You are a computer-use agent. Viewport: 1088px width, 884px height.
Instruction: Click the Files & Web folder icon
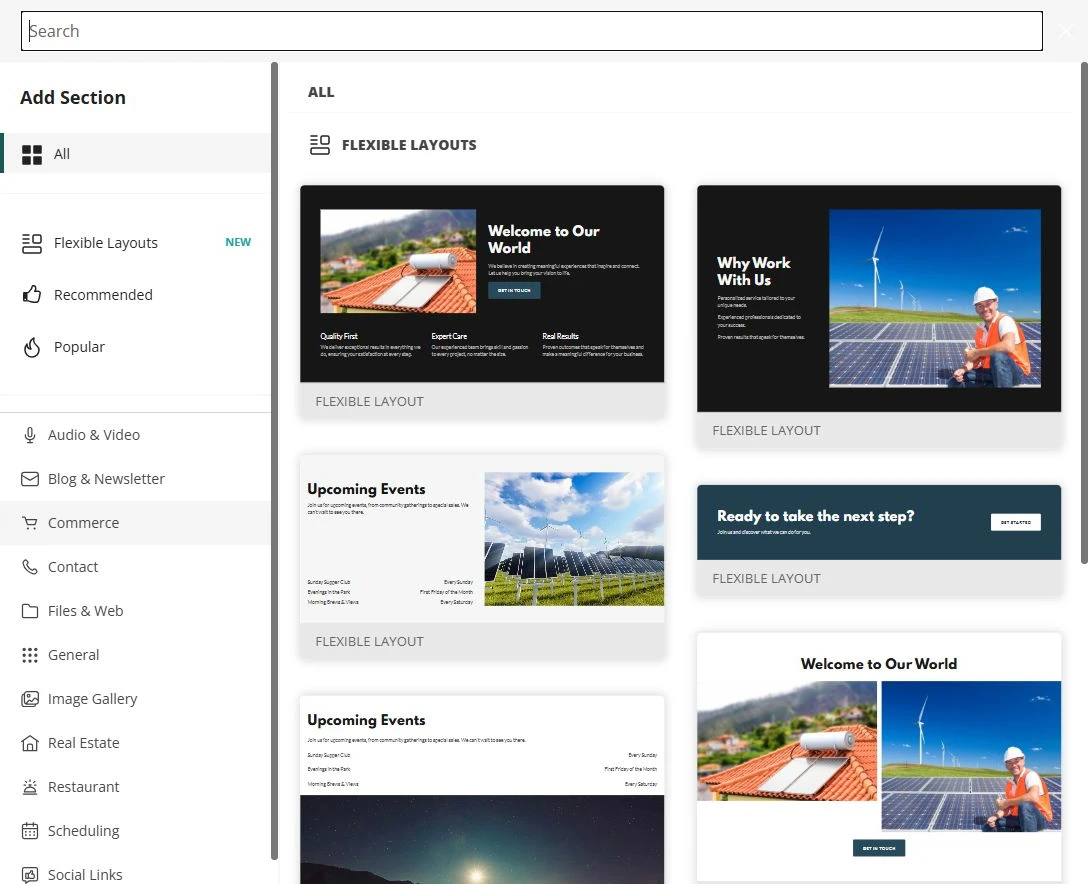(x=30, y=611)
